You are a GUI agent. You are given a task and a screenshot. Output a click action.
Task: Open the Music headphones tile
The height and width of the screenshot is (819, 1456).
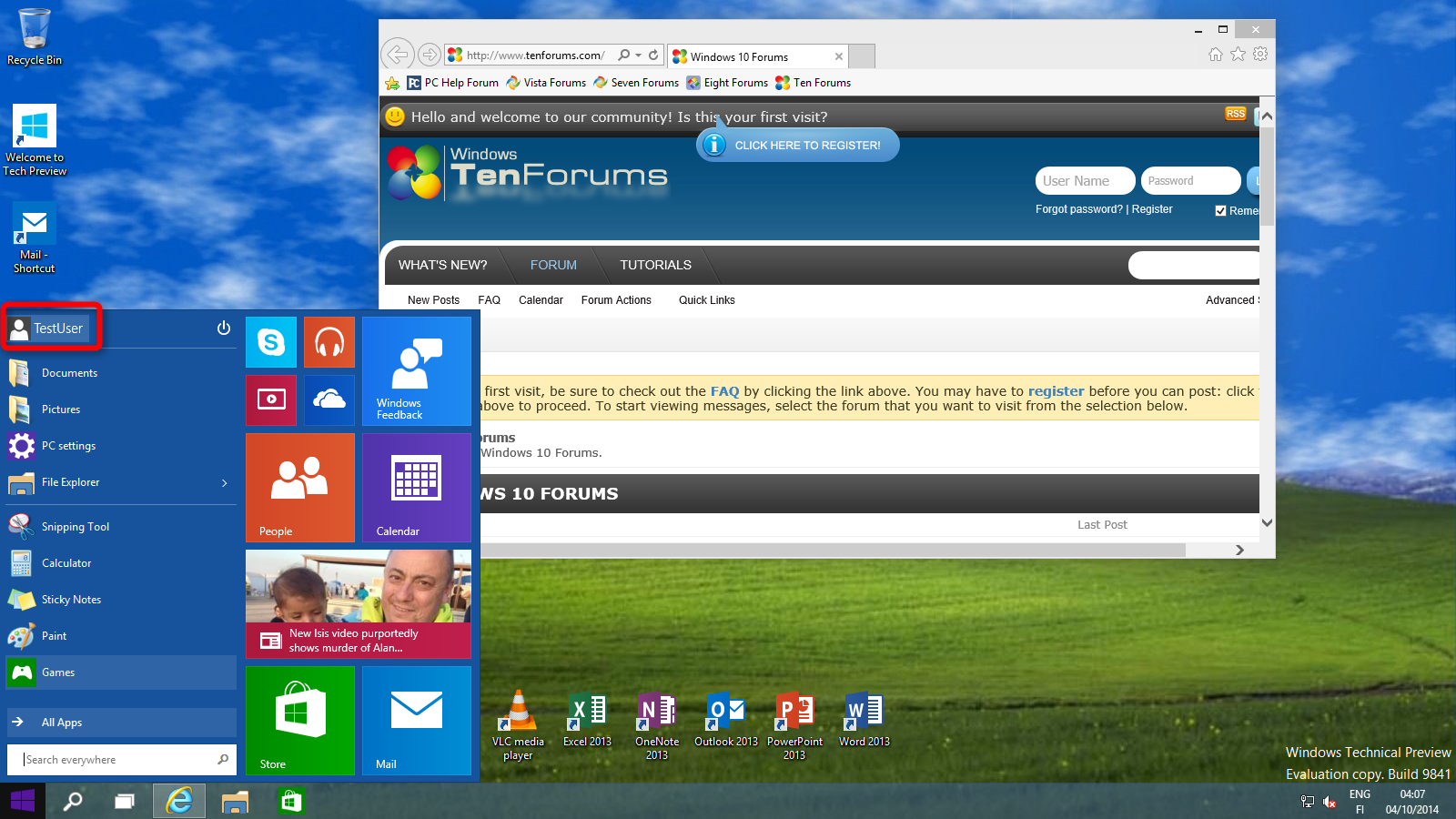tap(329, 342)
